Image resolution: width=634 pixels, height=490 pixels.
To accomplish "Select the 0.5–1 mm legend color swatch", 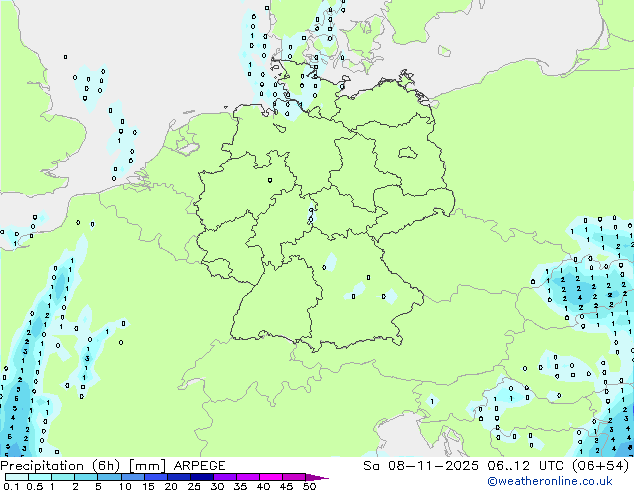I will coord(40,477).
